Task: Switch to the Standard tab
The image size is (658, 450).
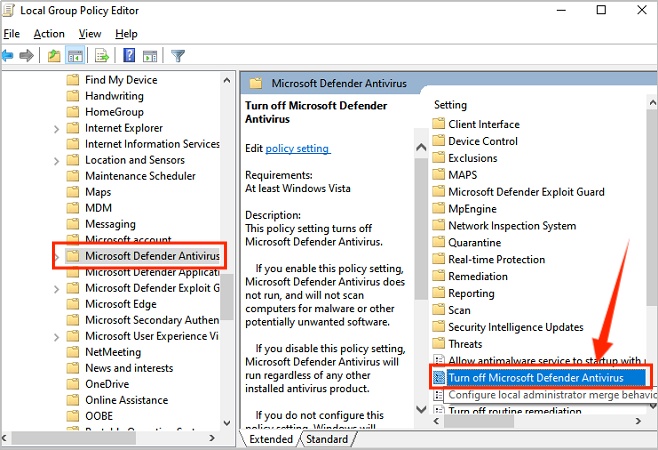Action: tap(327, 439)
